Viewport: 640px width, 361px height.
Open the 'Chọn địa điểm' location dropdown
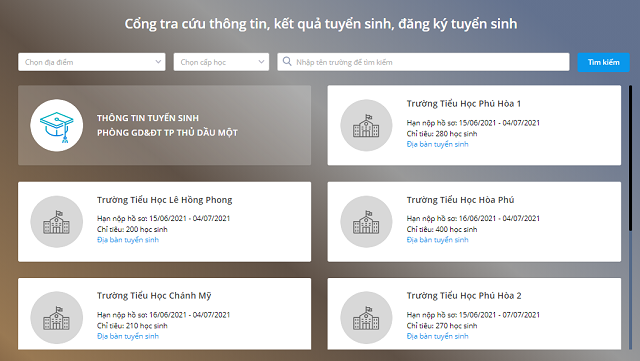pos(92,62)
